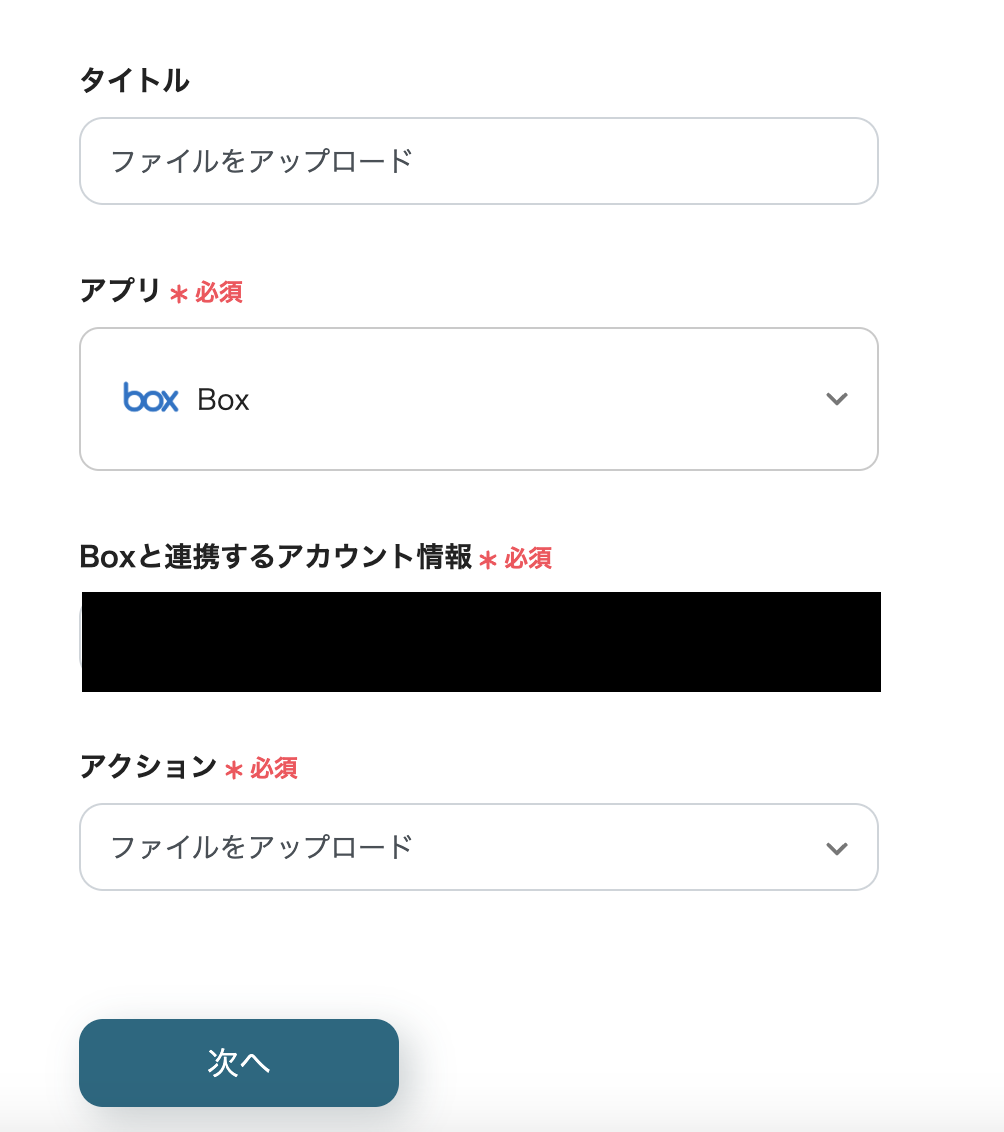Click the Boxと連携するアカウント情報 label
The width and height of the screenshot is (1004, 1132).
[275, 557]
